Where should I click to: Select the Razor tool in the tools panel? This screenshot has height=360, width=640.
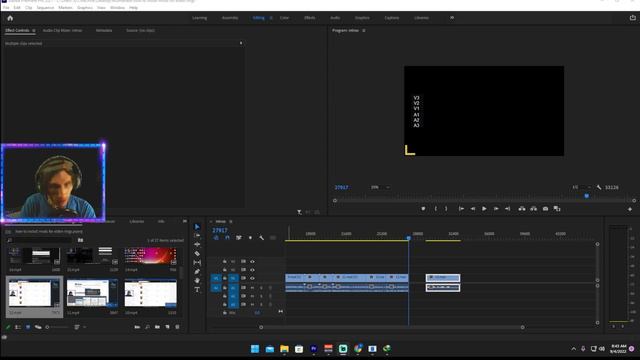point(197,253)
